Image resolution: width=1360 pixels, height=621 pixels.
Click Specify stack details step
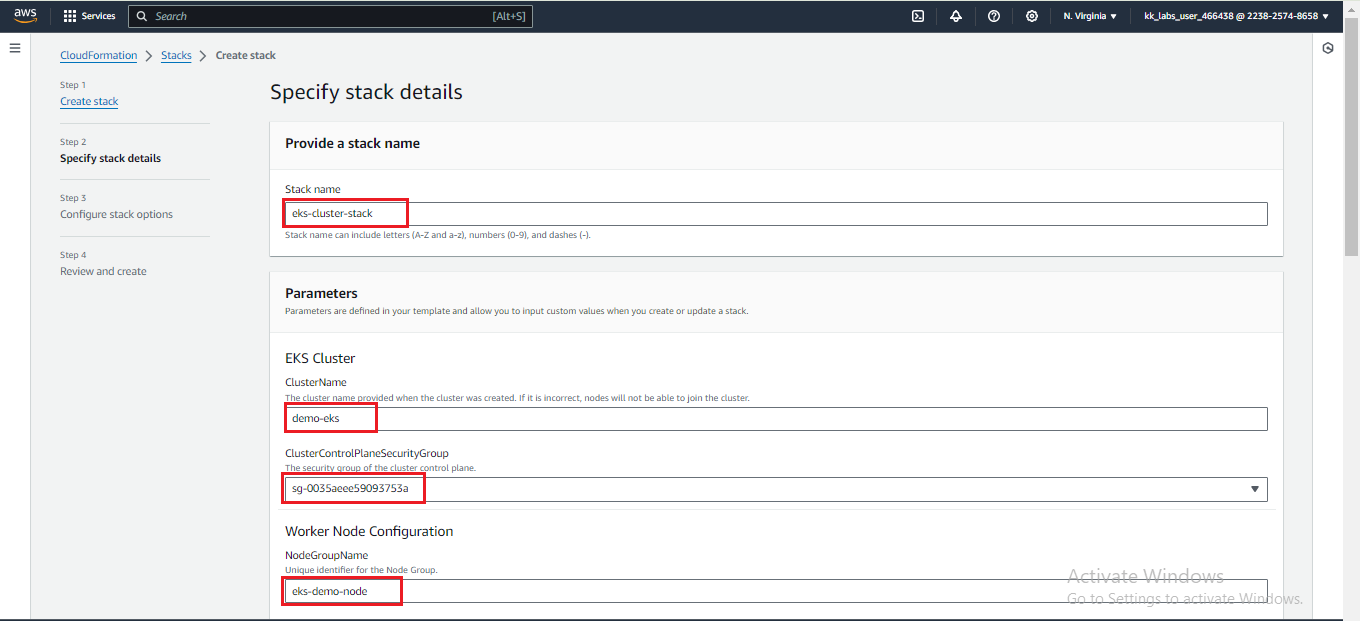tap(110, 158)
